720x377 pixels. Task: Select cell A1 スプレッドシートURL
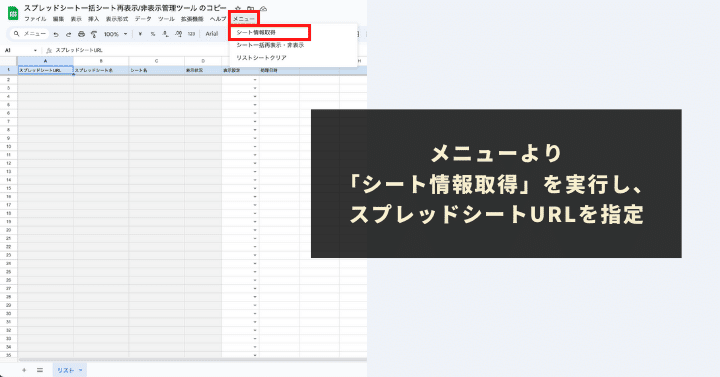45,70
